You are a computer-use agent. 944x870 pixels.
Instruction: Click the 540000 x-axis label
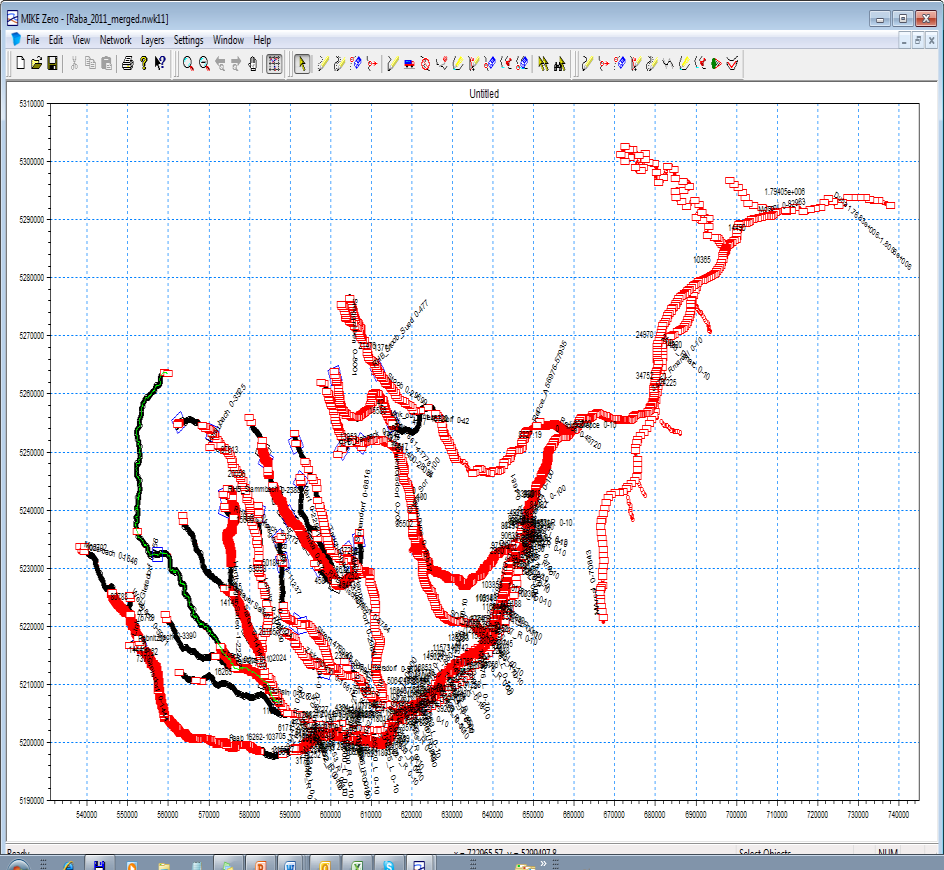87,814
